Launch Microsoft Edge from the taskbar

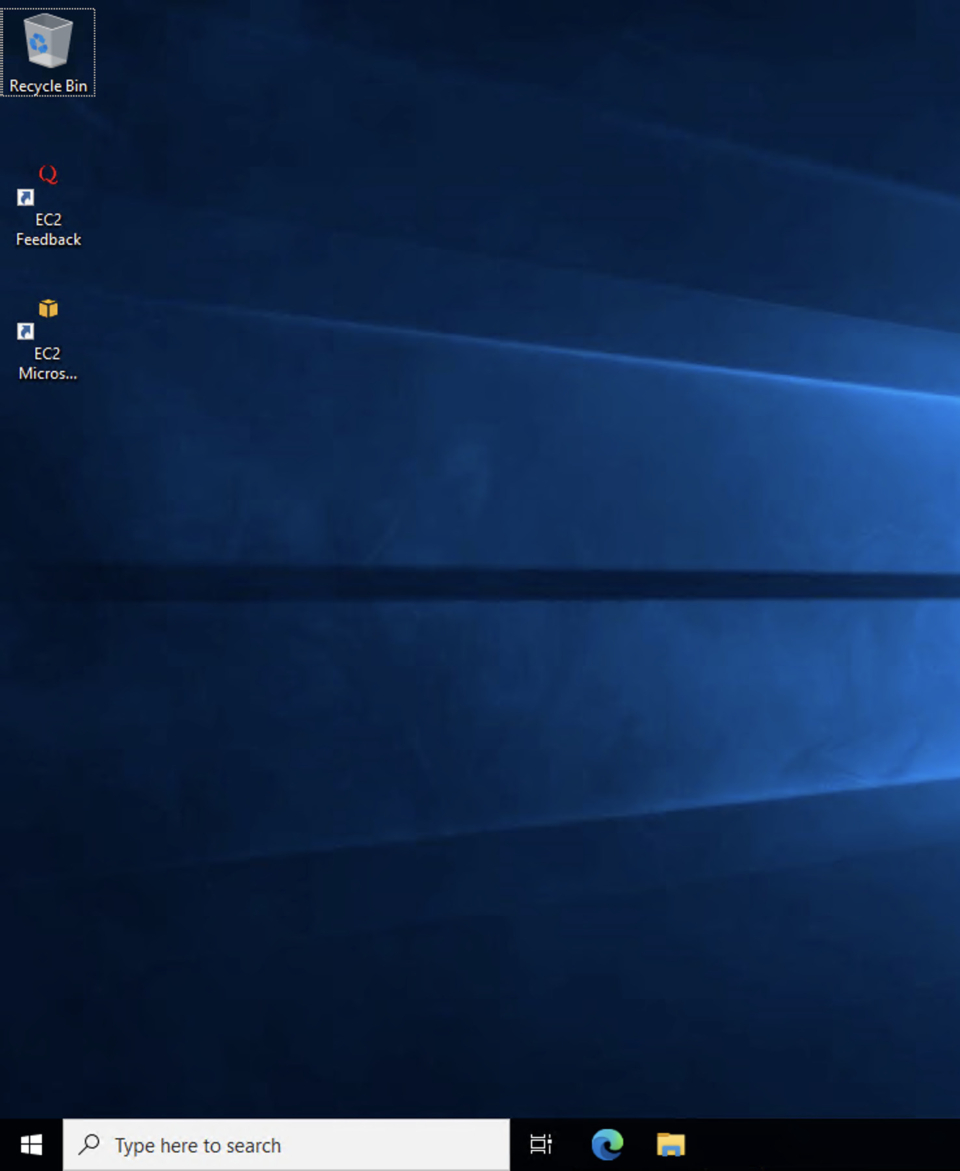point(606,1144)
